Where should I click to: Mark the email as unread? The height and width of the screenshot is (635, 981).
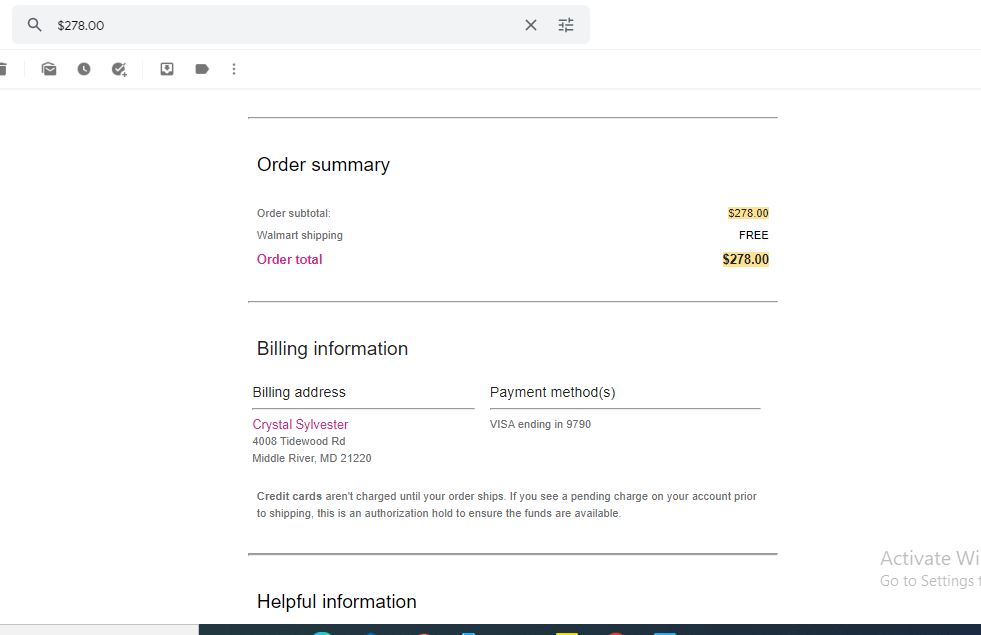[49, 69]
